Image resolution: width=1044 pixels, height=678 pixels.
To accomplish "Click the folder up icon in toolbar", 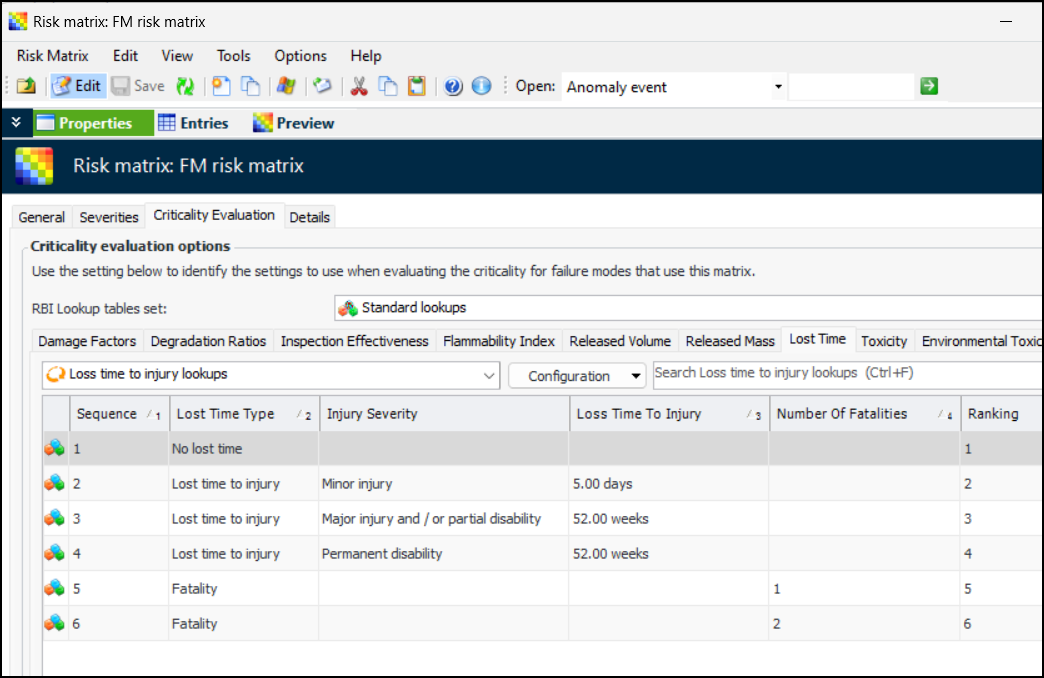I will click(25, 86).
